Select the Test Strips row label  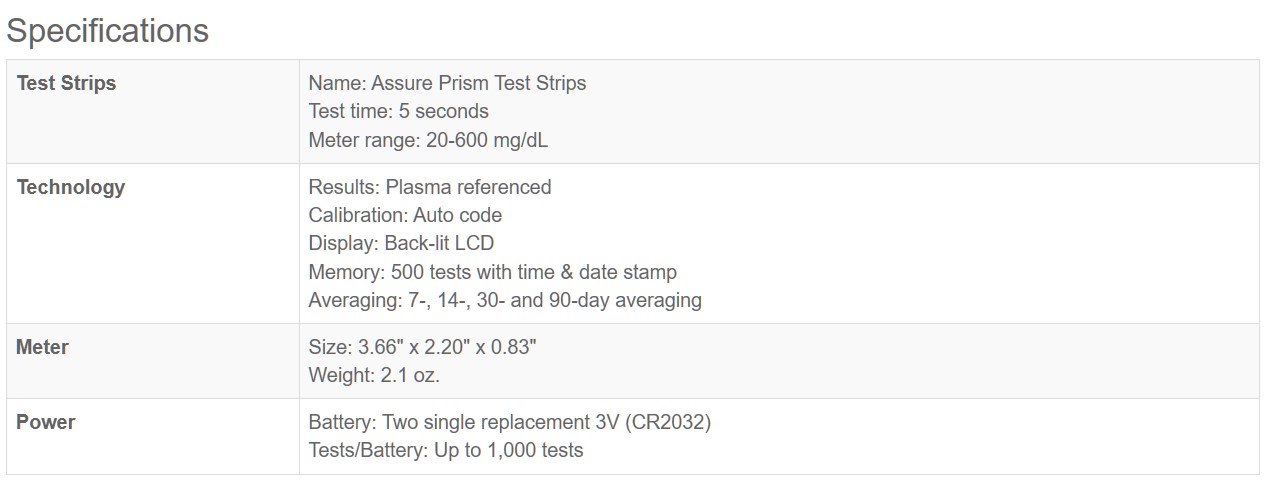(x=66, y=83)
